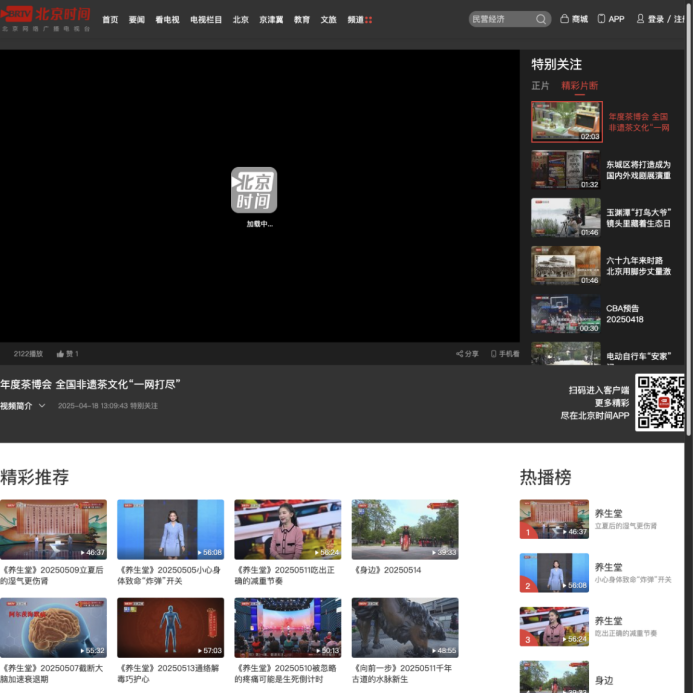693x693 pixels.
Task: Play 玉渊潭"打鸟大爷" clip thumbnail
Action: pos(566,217)
